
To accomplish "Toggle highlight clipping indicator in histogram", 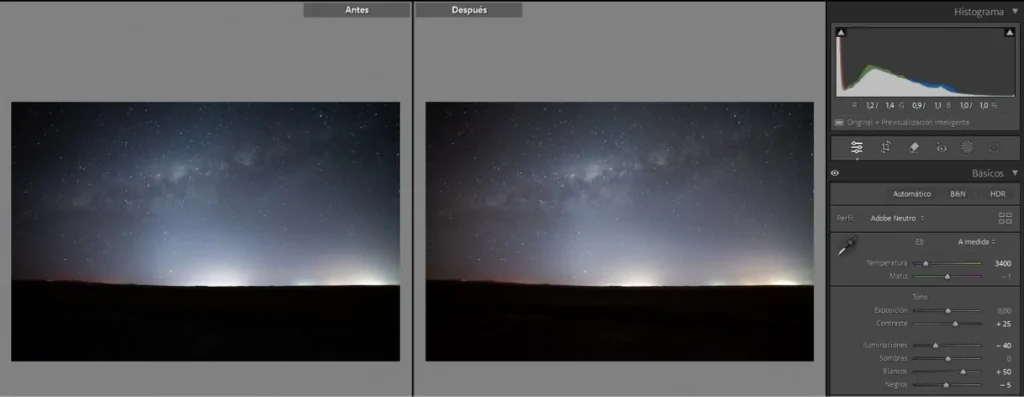I will click(1010, 33).
